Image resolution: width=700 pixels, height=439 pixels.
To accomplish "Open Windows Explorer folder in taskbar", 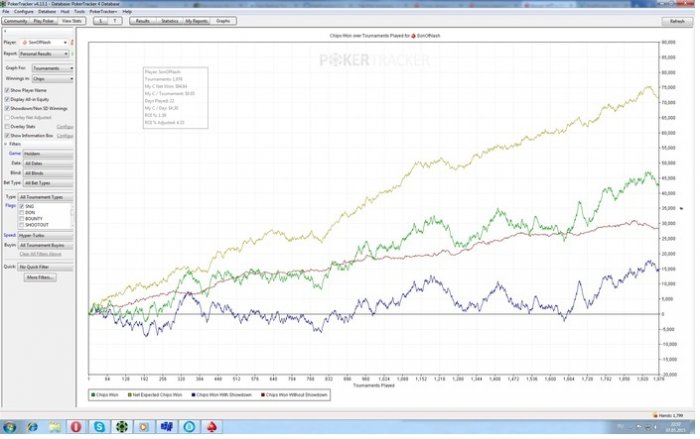I will [54, 427].
